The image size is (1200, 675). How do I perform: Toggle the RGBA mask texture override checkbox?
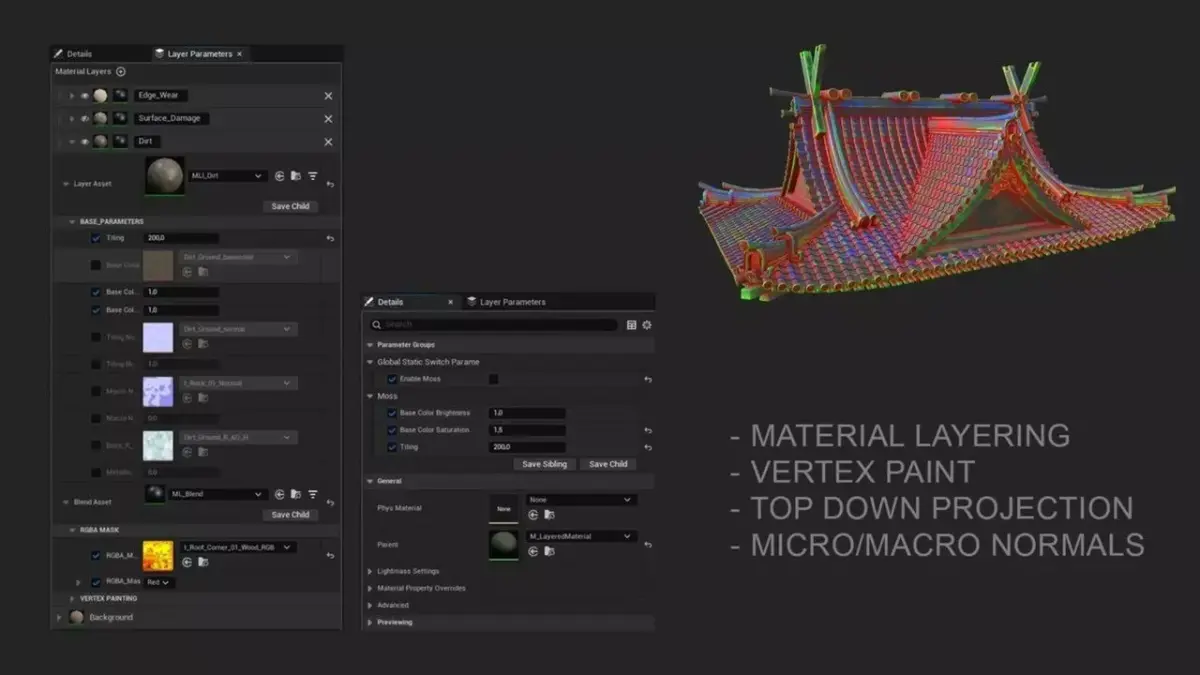(96, 555)
